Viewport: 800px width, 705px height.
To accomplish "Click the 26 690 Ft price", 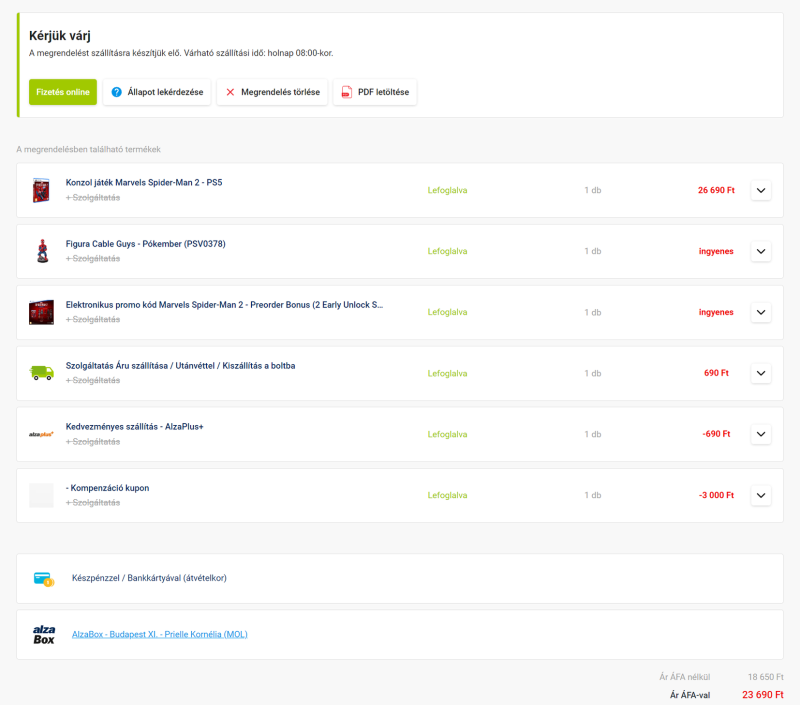I will 716,190.
